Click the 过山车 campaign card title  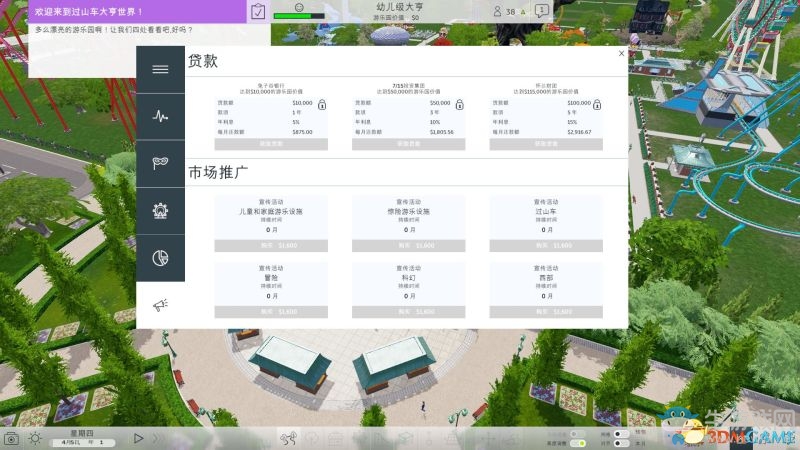click(x=546, y=211)
